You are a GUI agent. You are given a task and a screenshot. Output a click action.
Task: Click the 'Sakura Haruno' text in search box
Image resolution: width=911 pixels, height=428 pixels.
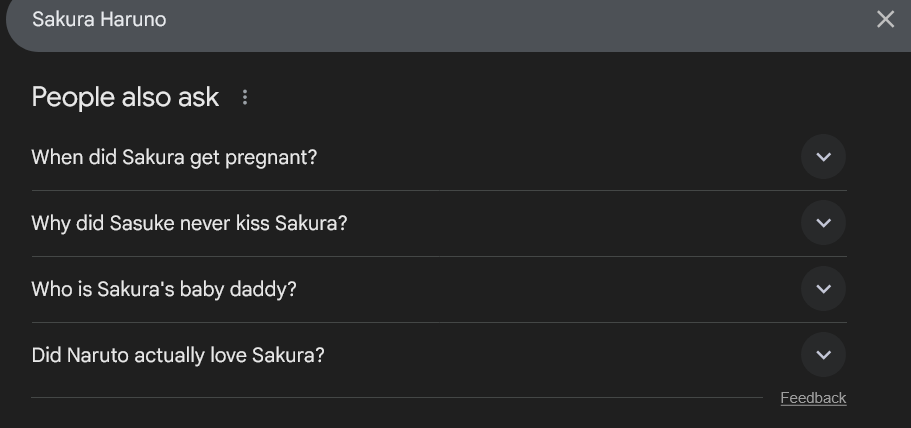click(x=99, y=19)
